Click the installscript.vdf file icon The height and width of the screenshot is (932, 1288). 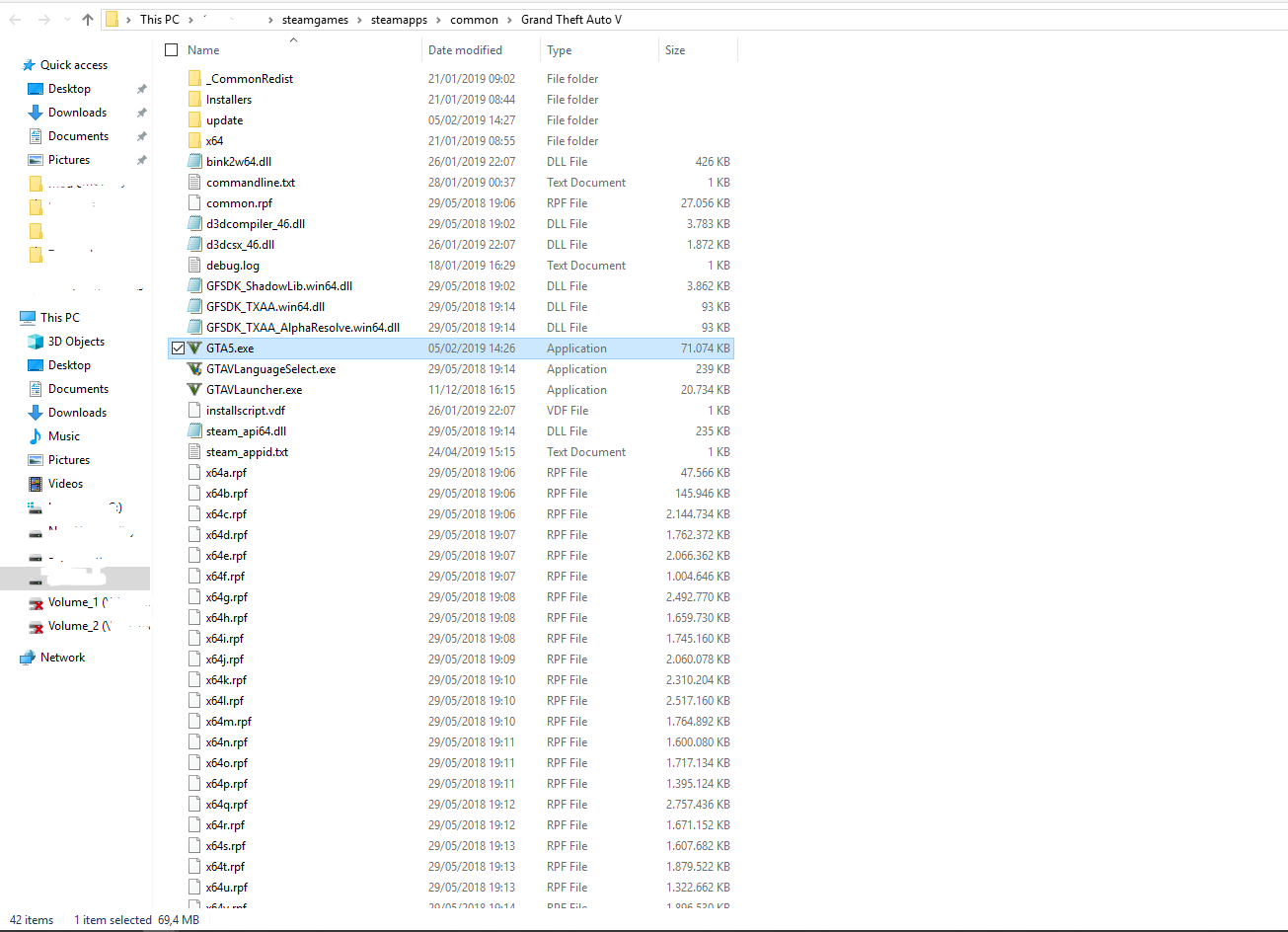(194, 411)
